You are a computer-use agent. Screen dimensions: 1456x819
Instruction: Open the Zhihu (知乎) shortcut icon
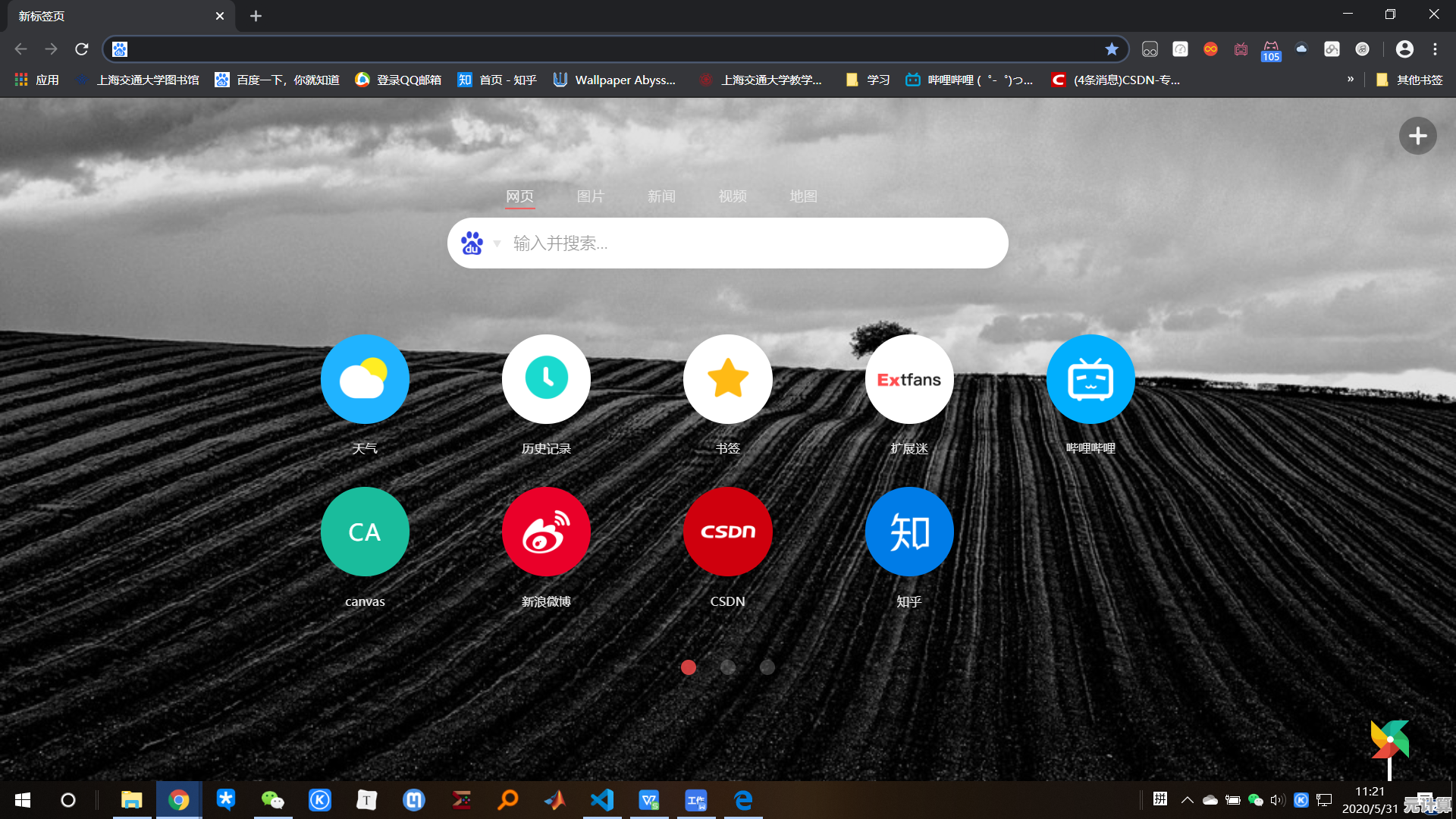click(908, 532)
